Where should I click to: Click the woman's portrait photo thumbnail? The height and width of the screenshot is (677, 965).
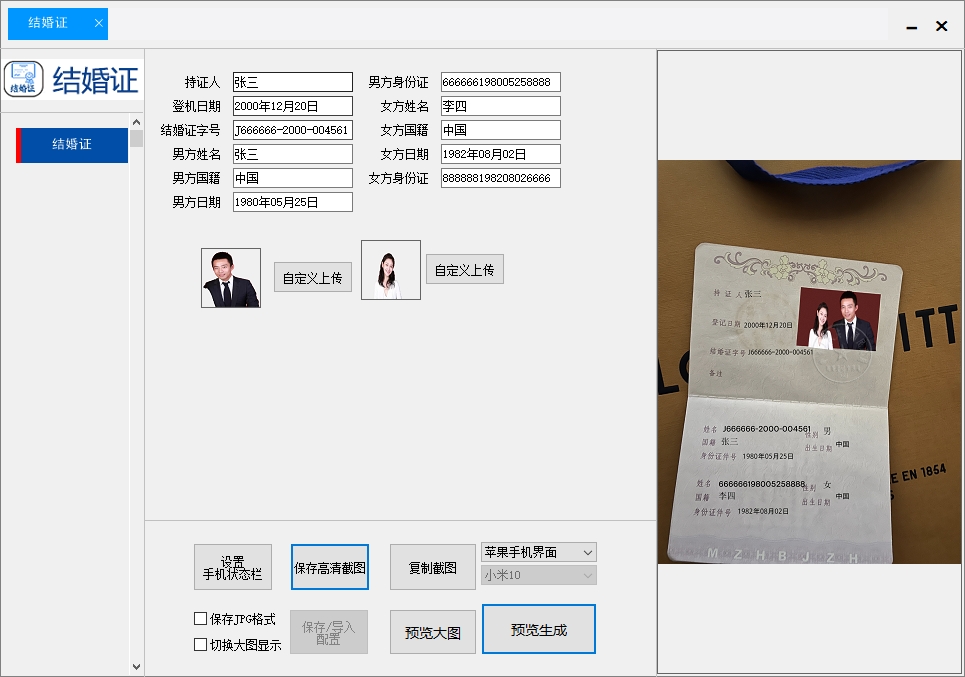pyautogui.click(x=390, y=268)
